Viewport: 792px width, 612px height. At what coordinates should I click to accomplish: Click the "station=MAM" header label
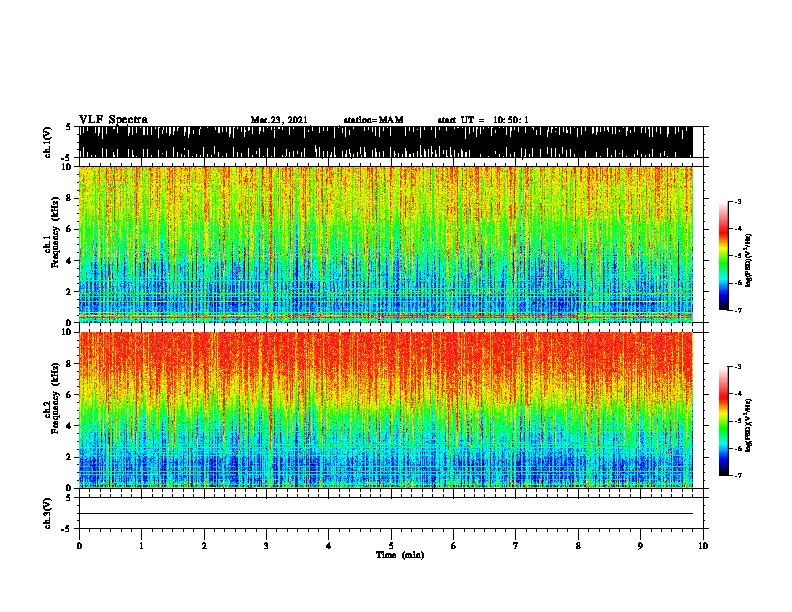(x=373, y=120)
